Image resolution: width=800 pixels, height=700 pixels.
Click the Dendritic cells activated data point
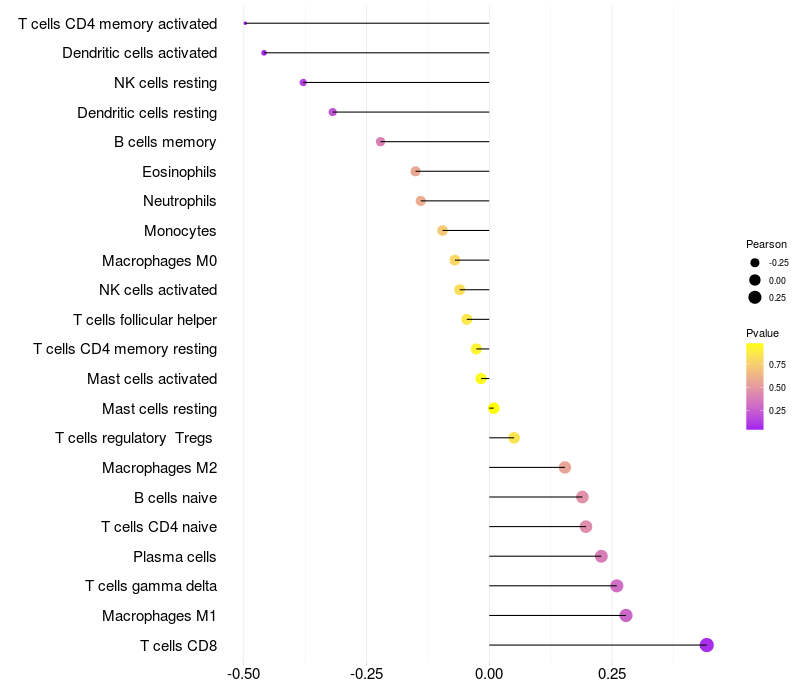coord(264,53)
